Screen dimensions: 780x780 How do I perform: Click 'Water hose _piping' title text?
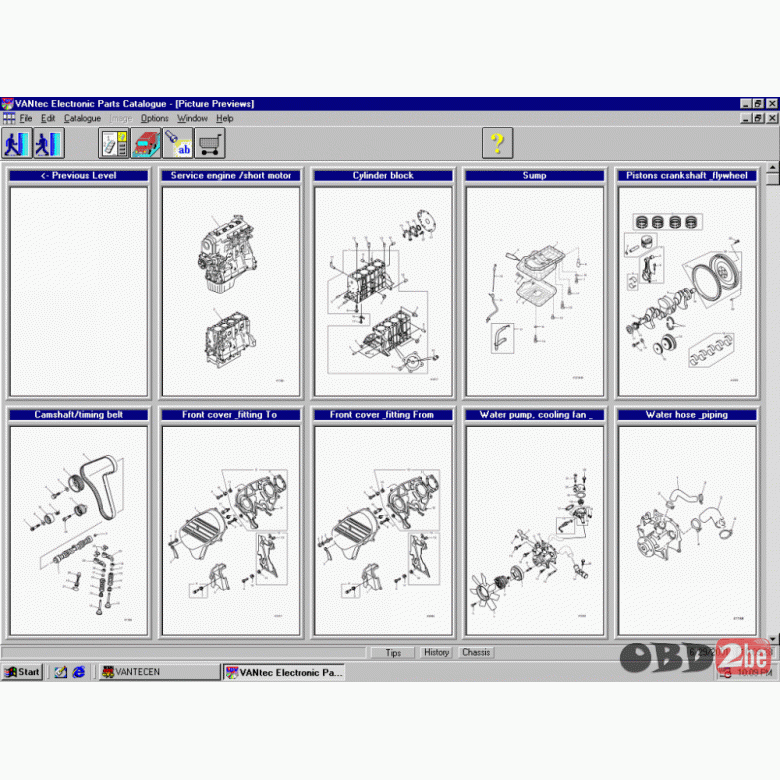click(686, 414)
